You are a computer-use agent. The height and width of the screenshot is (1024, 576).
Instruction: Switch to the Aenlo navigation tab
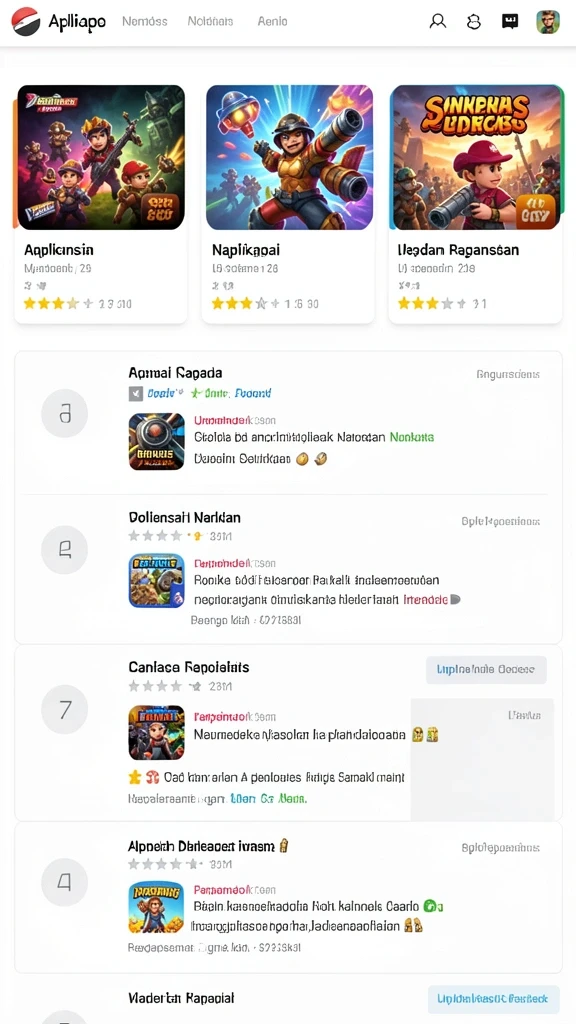(272, 22)
